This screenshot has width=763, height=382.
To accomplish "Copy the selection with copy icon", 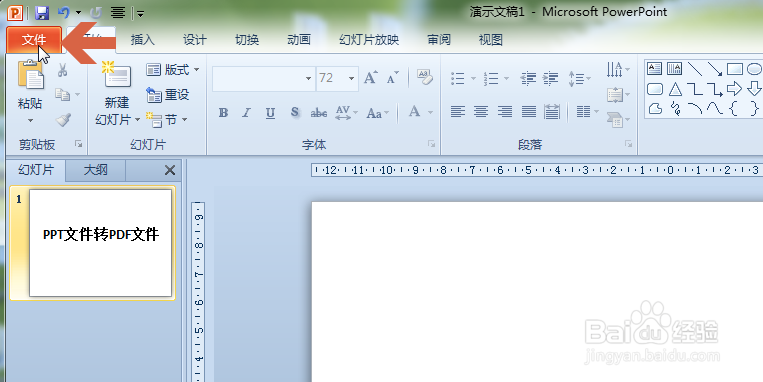I will (62, 94).
